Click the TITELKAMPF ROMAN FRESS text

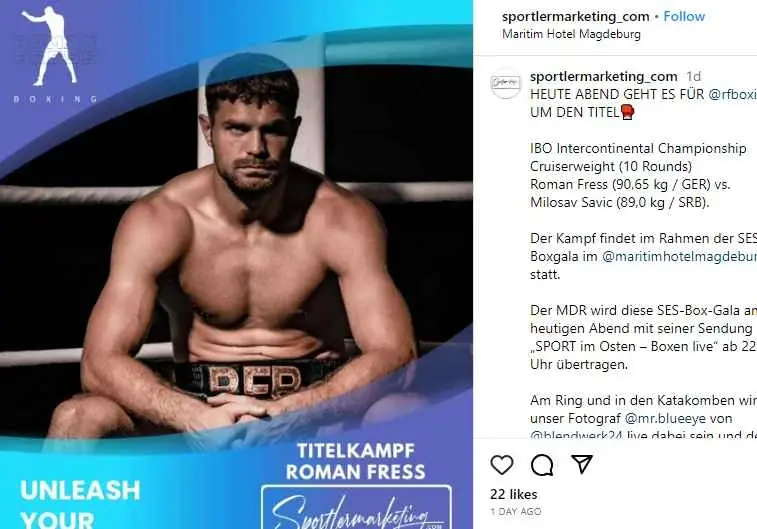(355, 461)
